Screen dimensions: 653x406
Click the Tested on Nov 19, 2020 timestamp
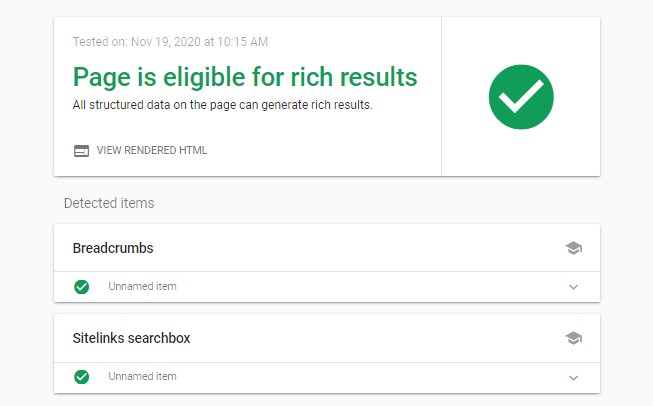pyautogui.click(x=170, y=42)
